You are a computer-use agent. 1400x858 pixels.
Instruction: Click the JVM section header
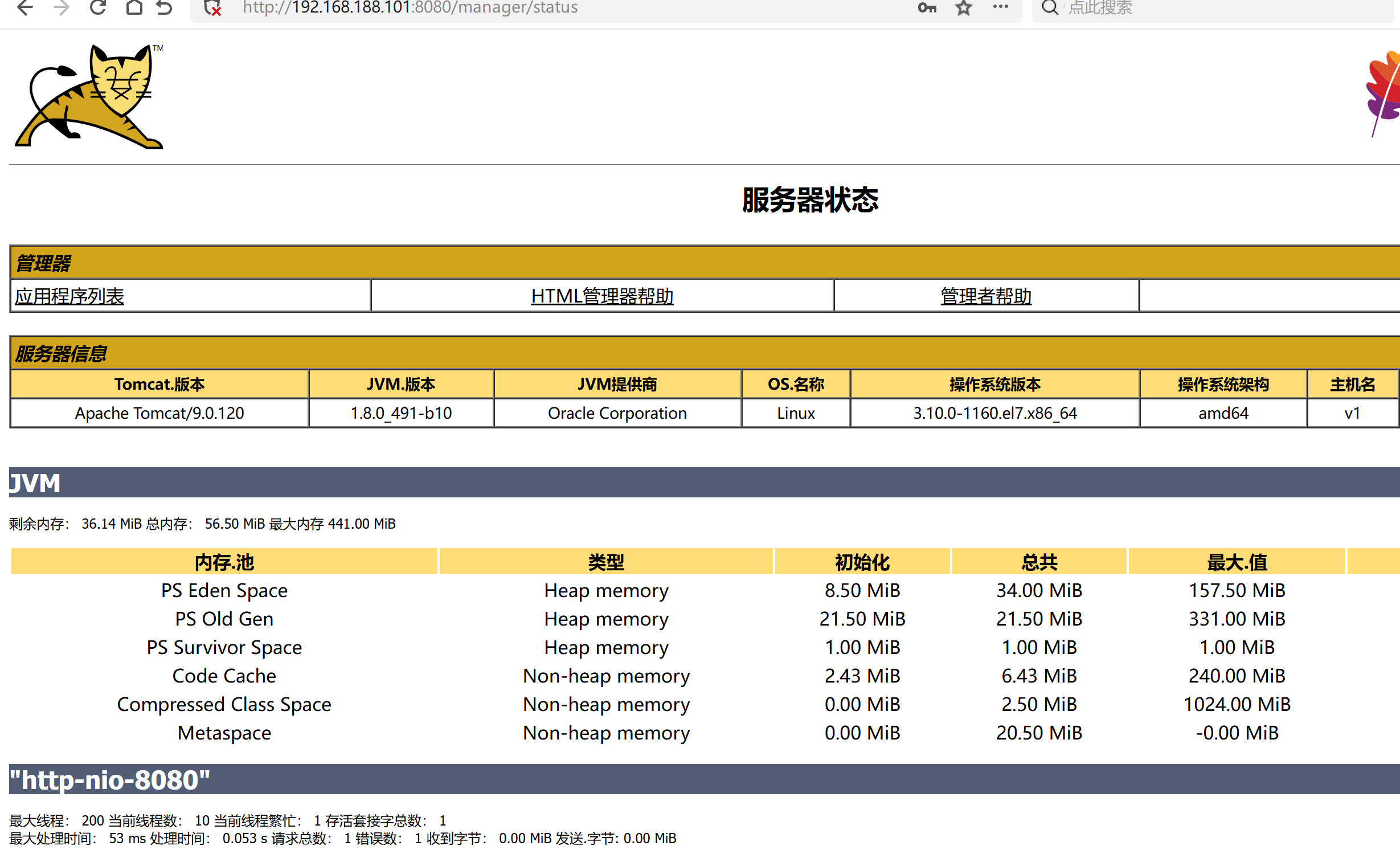pos(705,483)
